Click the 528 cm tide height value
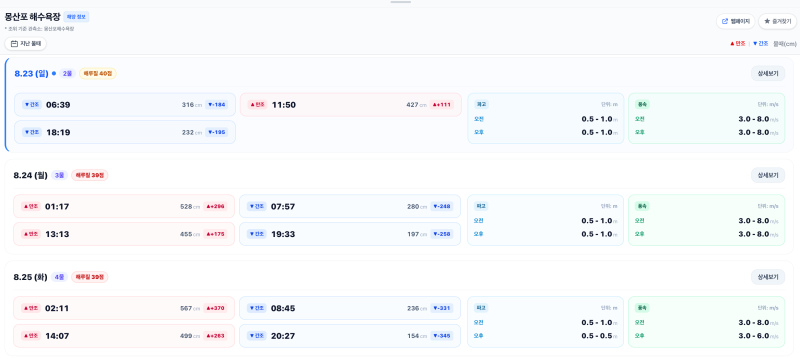This screenshot has height=360, width=800. pyautogui.click(x=190, y=207)
